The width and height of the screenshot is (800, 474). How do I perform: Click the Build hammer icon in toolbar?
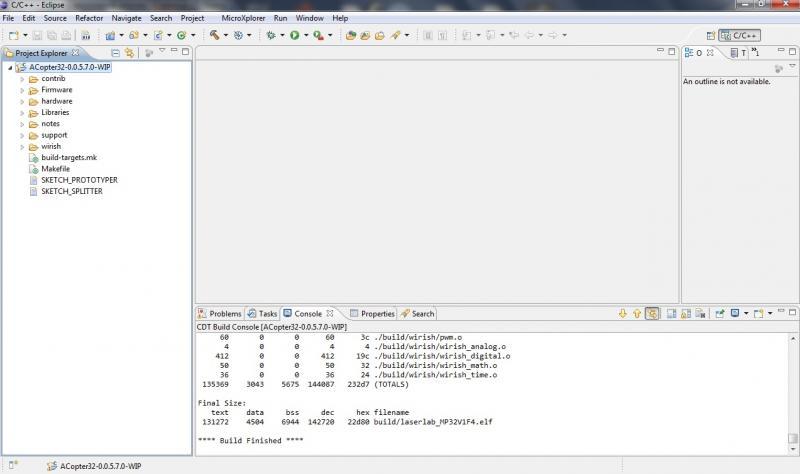[x=213, y=35]
